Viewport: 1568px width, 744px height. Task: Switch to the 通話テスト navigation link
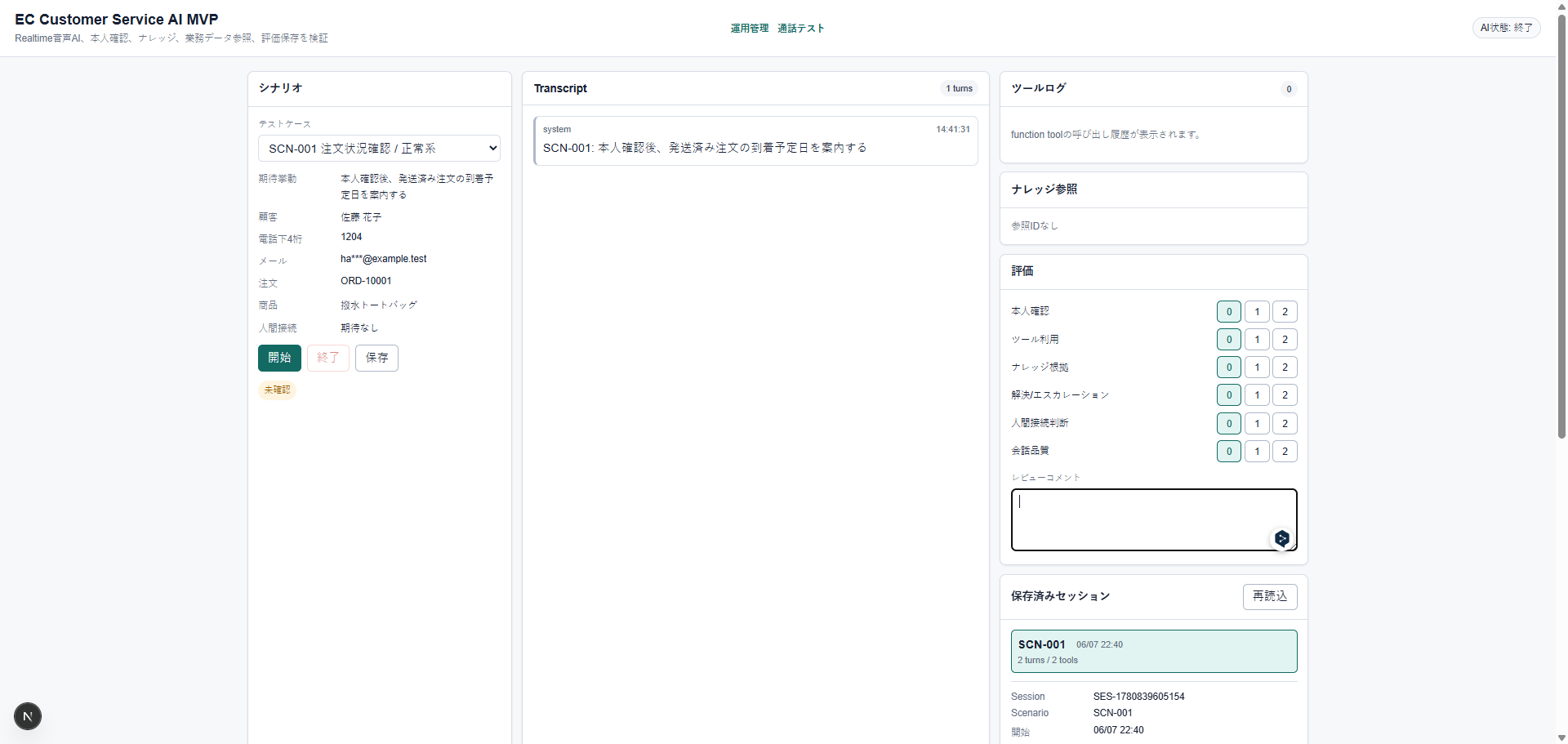pos(801,29)
